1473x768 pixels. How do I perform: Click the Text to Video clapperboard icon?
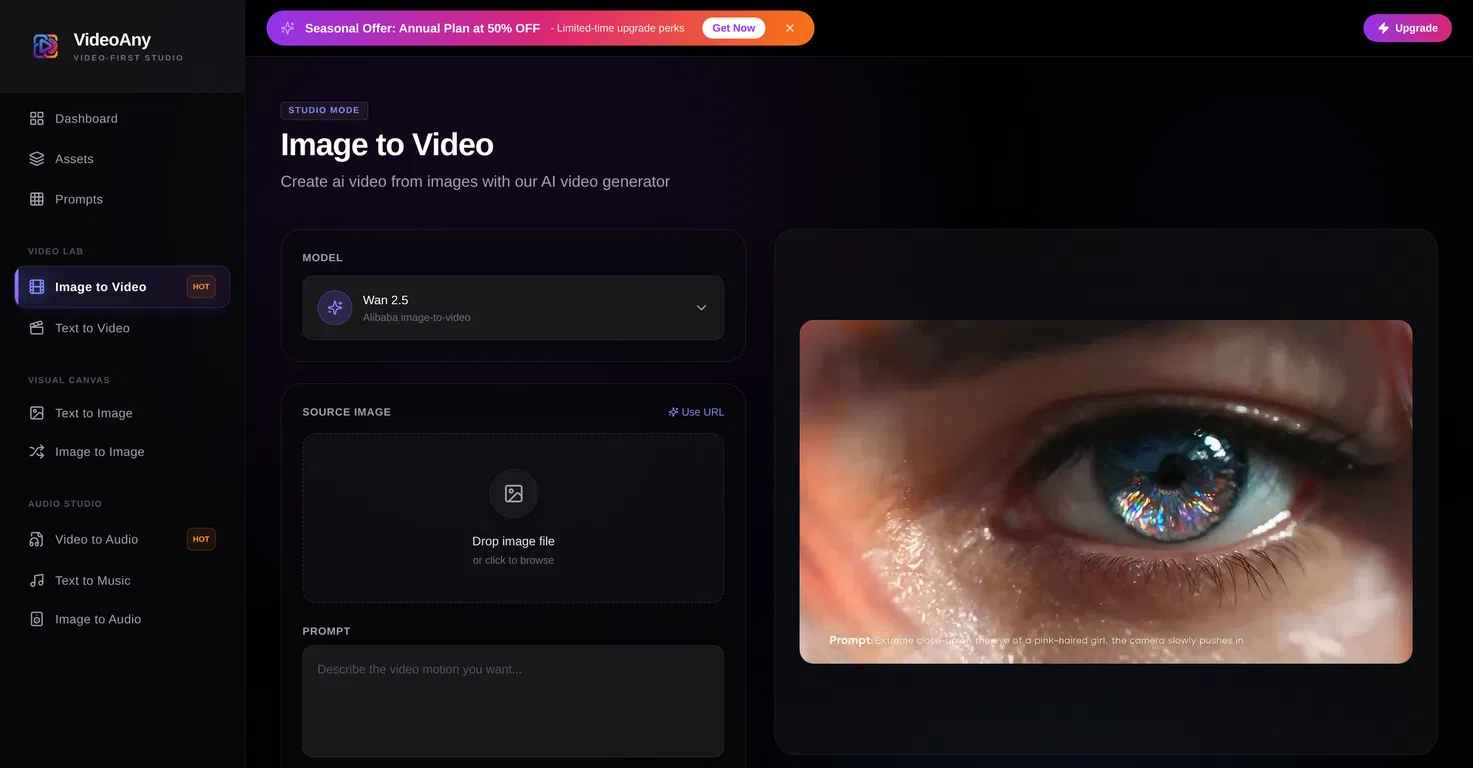[37, 328]
